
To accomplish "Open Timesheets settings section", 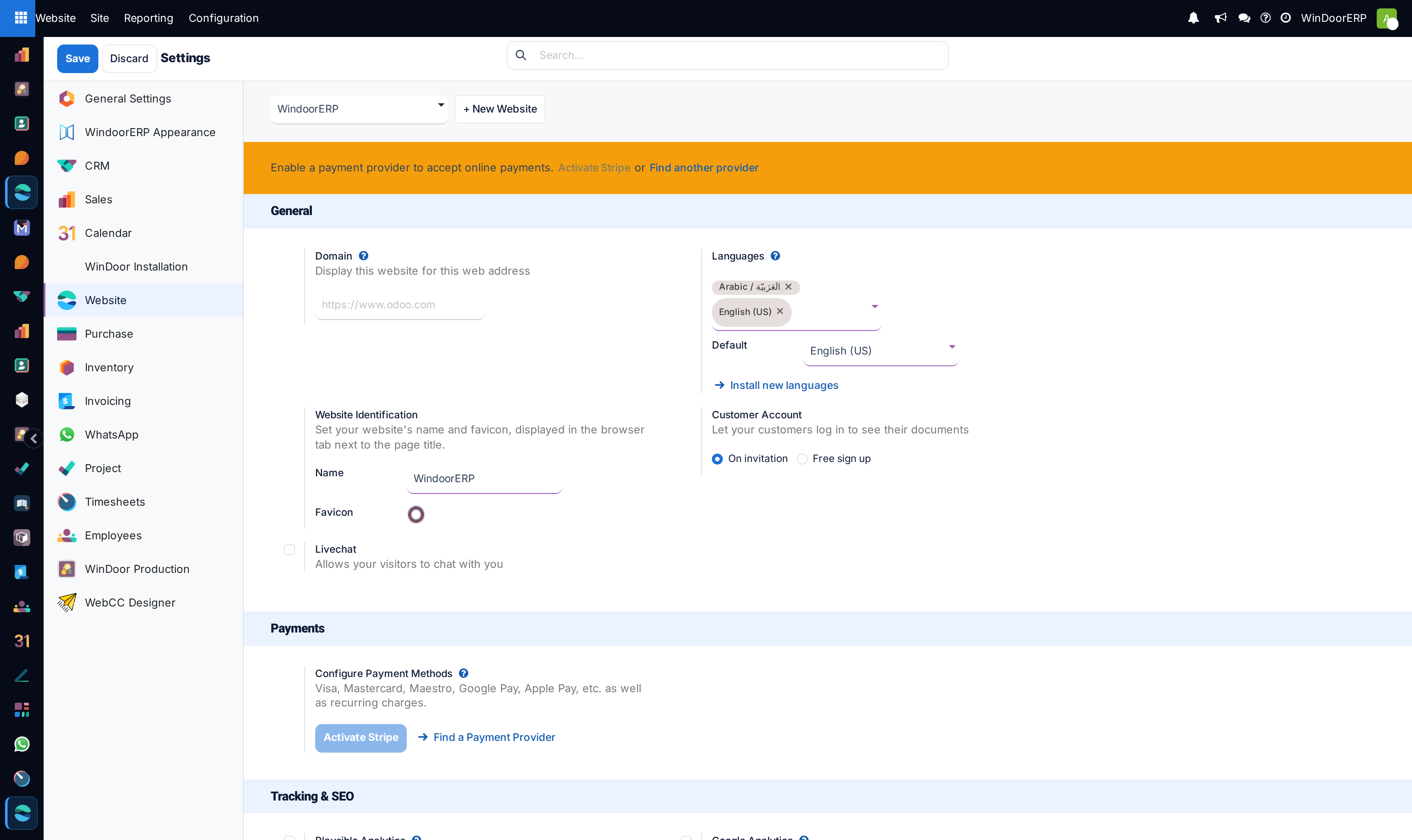I will point(144,501).
